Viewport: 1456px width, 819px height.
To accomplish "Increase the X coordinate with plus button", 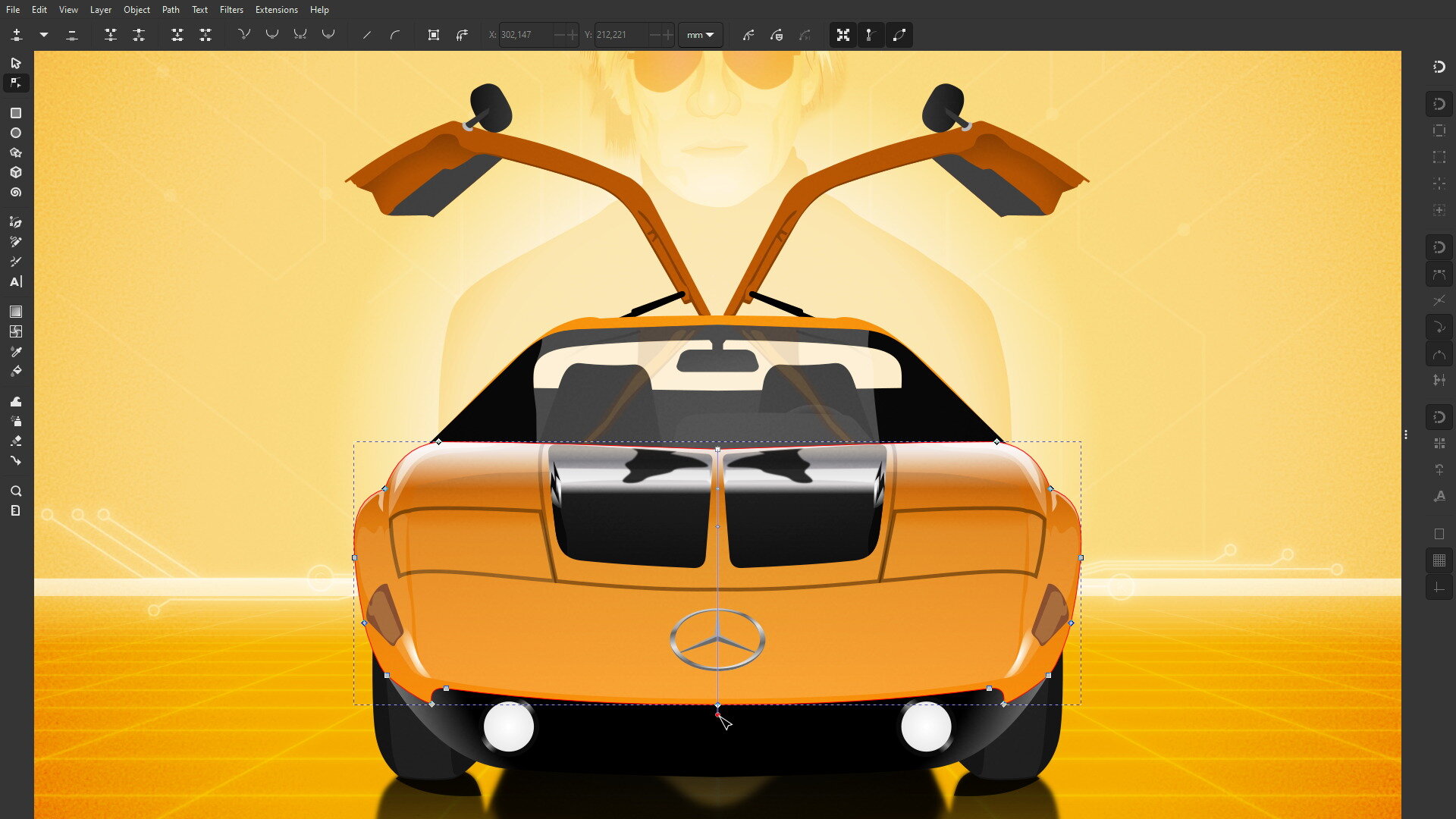I will point(573,35).
